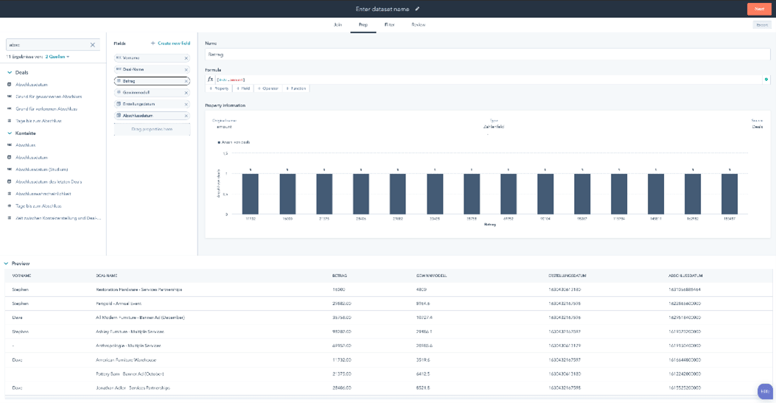Click the pencil icon to edit dataset name
Screen dimensions: 776x403
[417, 9]
